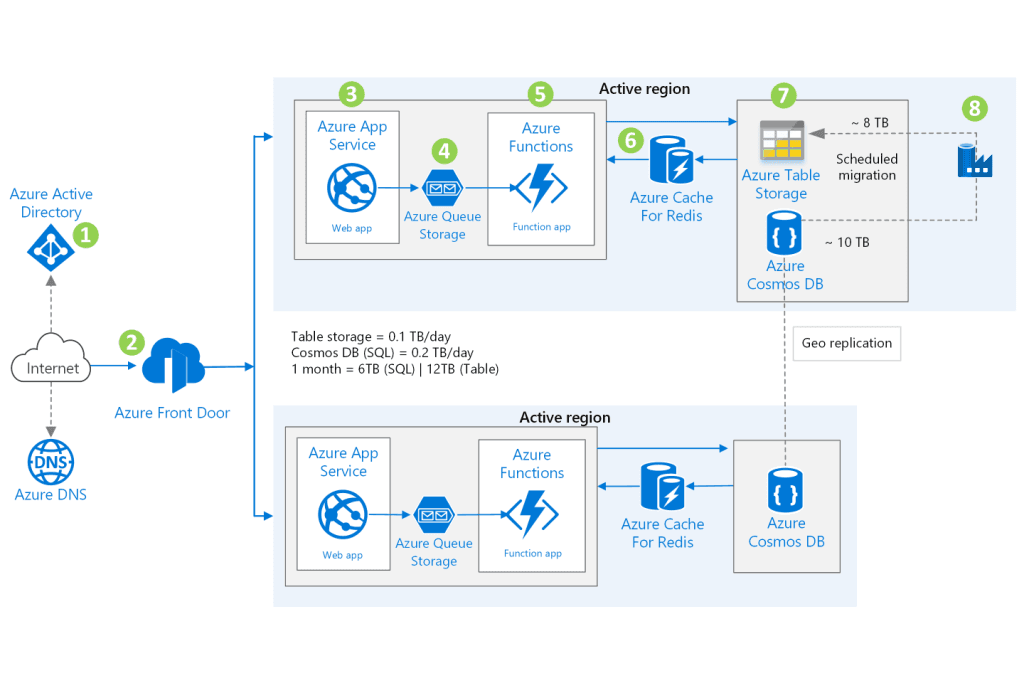Select the '1 month = 6TB (SQL) | 12TB (Table)' line
1024x683 pixels.
point(395,370)
